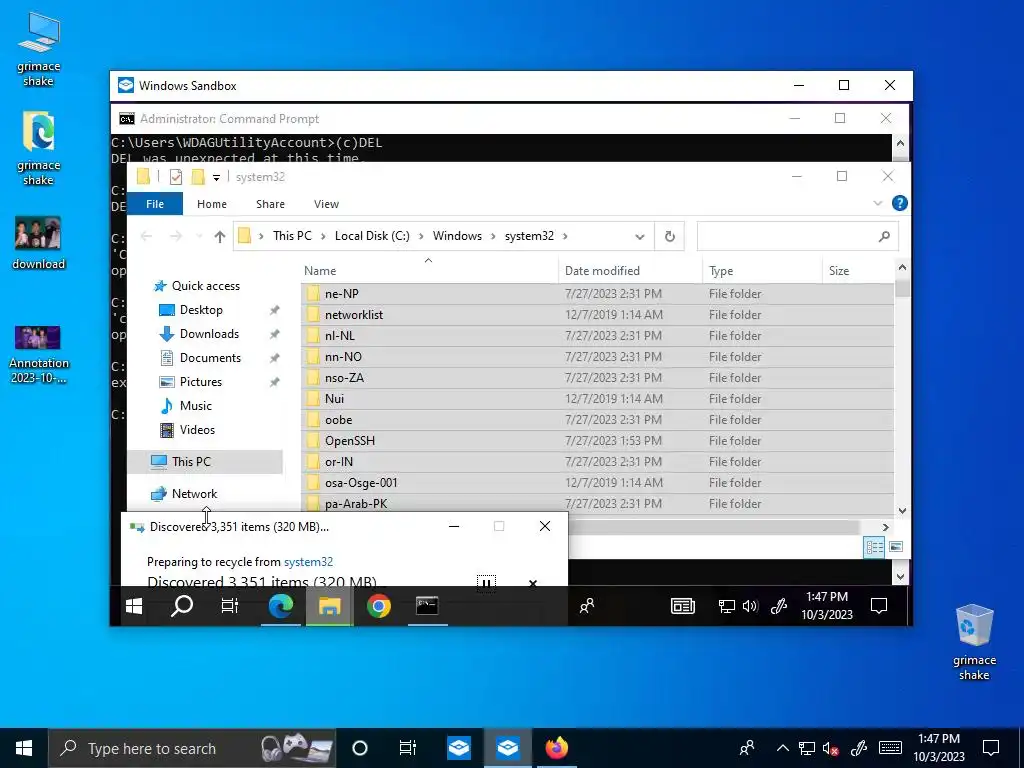Image resolution: width=1024 pixels, height=768 pixels.
Task: Switch to details view layout icon
Action: 874,547
